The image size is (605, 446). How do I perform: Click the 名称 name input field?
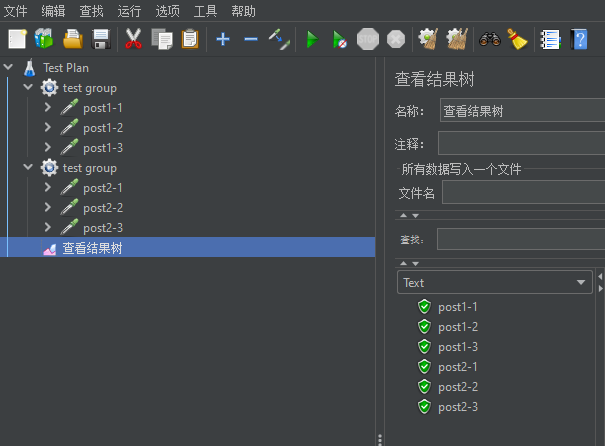click(x=522, y=110)
